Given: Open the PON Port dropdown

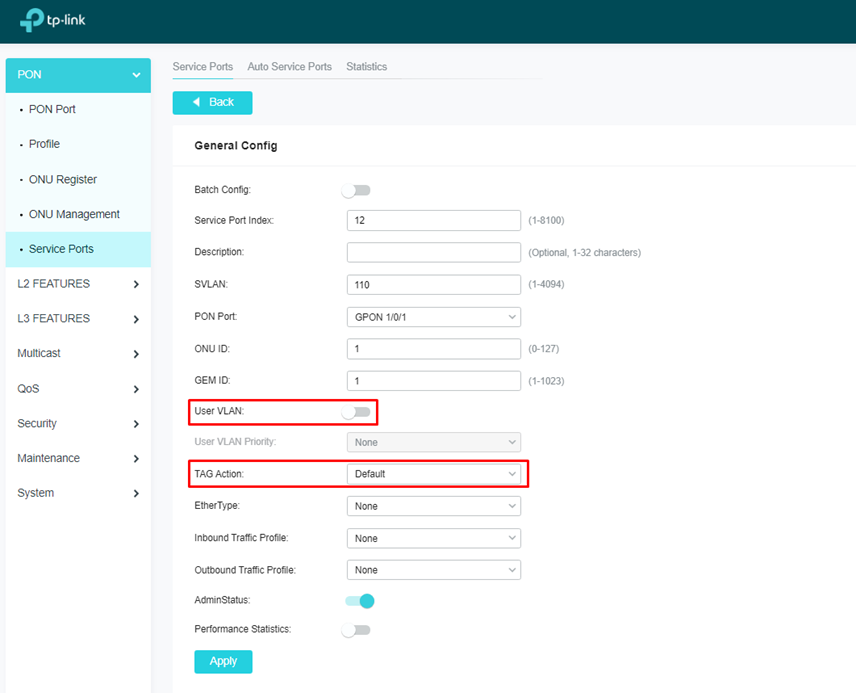Looking at the screenshot, I should coord(433,317).
